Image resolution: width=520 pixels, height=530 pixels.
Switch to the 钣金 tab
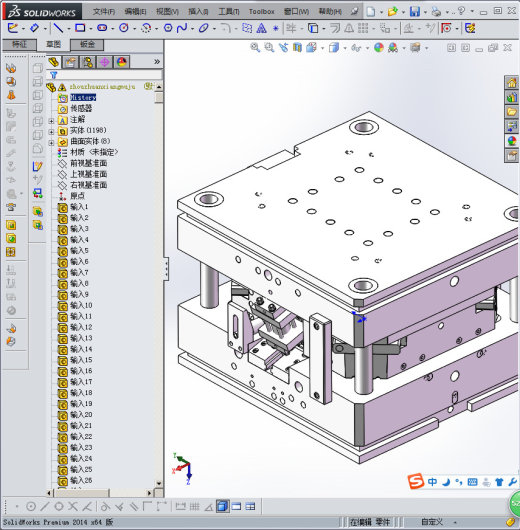point(87,45)
